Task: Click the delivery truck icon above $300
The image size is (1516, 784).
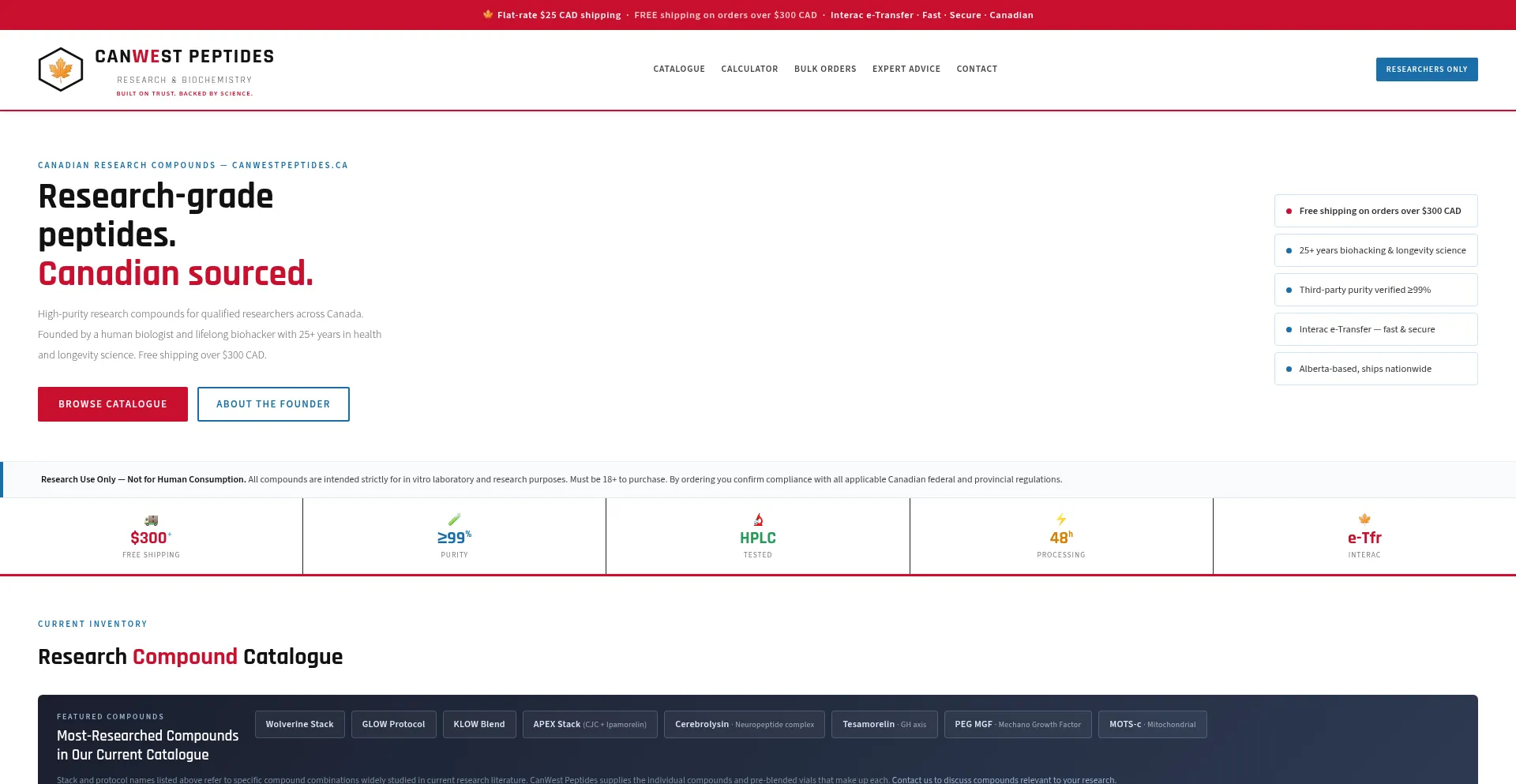Action: click(152, 520)
